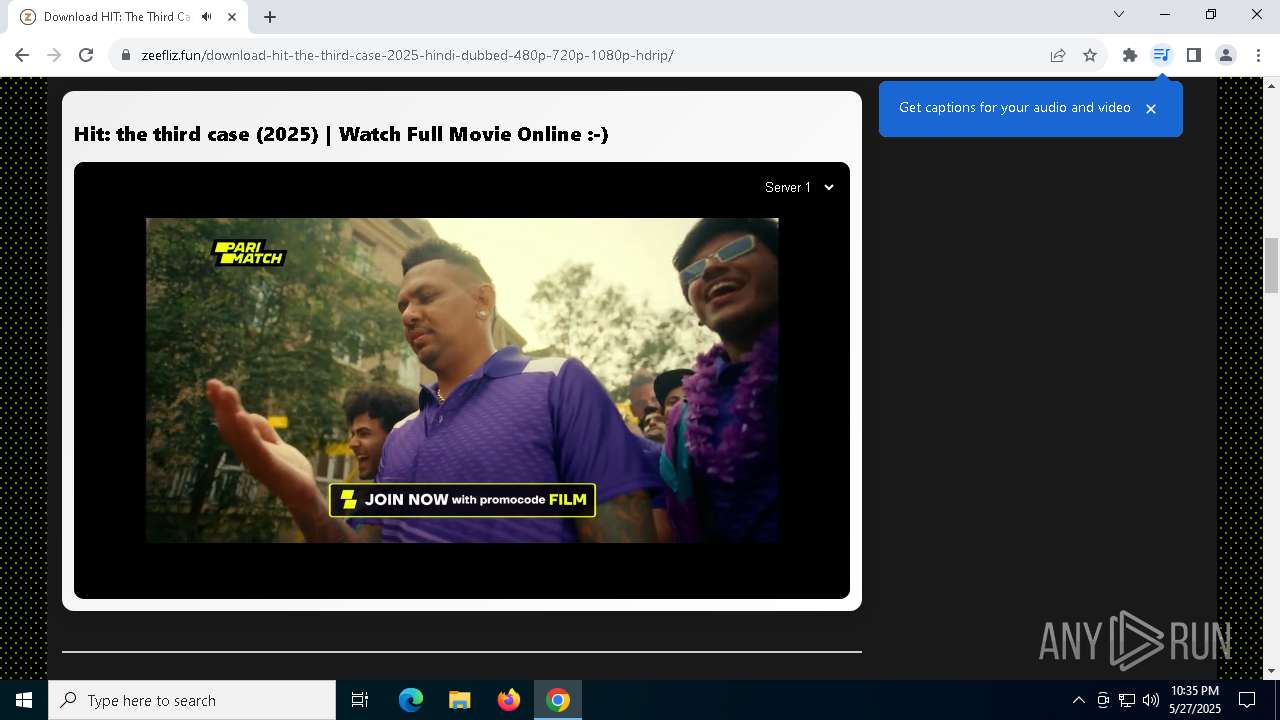The height and width of the screenshot is (720, 1280).
Task: Switch to Chrome on taskbar
Action: point(558,700)
